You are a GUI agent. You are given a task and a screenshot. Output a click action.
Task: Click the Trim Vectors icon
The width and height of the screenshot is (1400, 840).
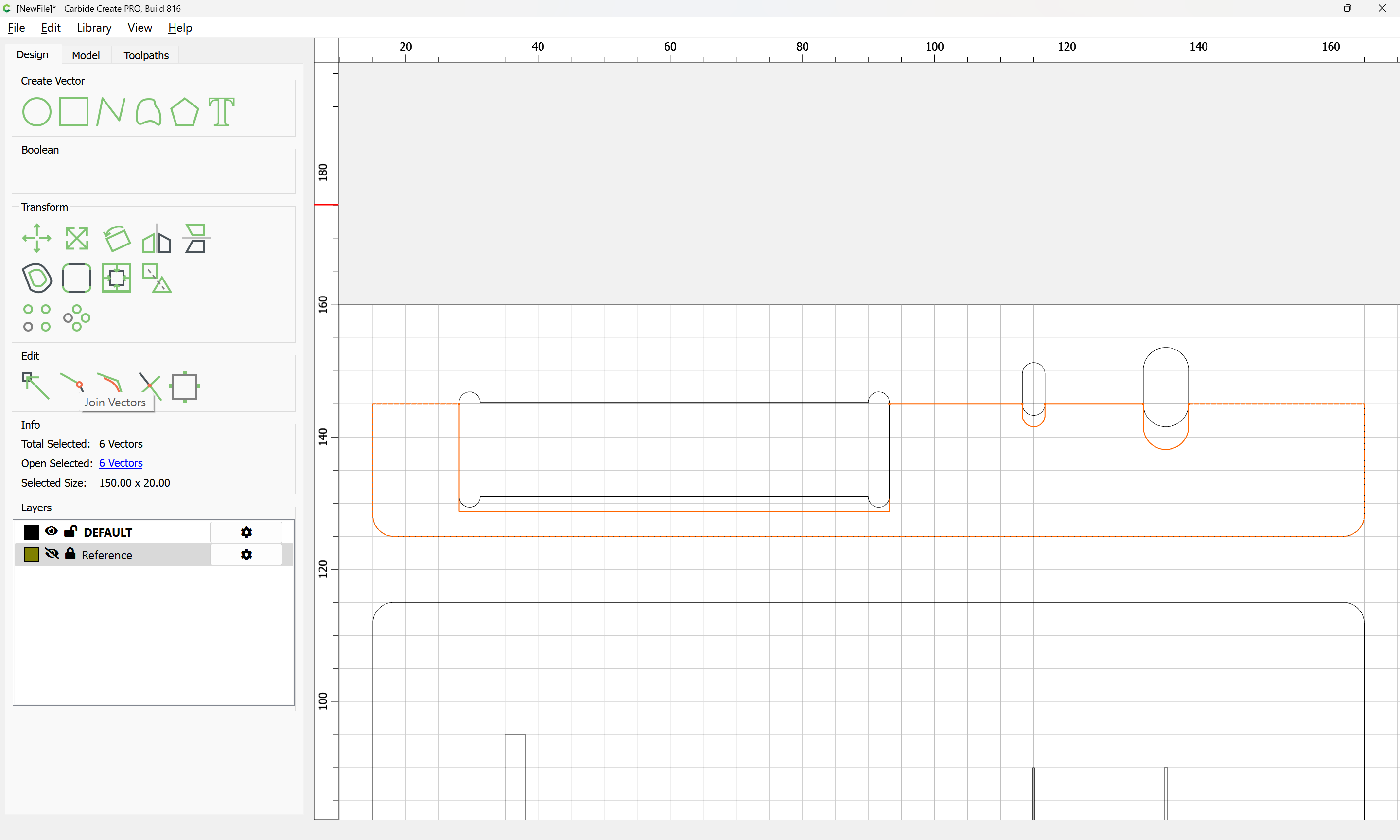(x=149, y=385)
